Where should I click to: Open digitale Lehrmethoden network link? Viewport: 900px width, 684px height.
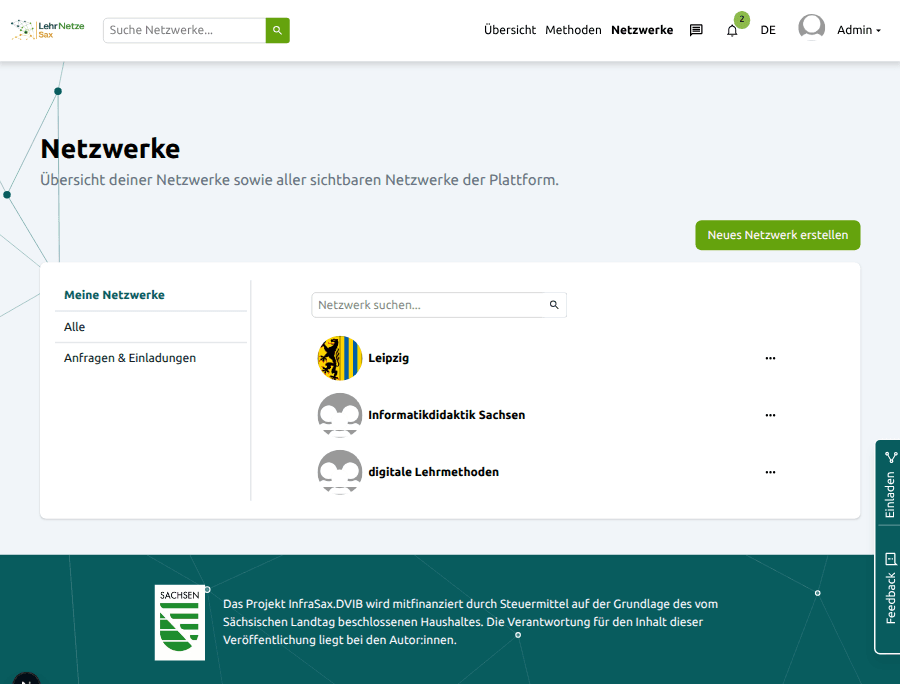tap(433, 472)
